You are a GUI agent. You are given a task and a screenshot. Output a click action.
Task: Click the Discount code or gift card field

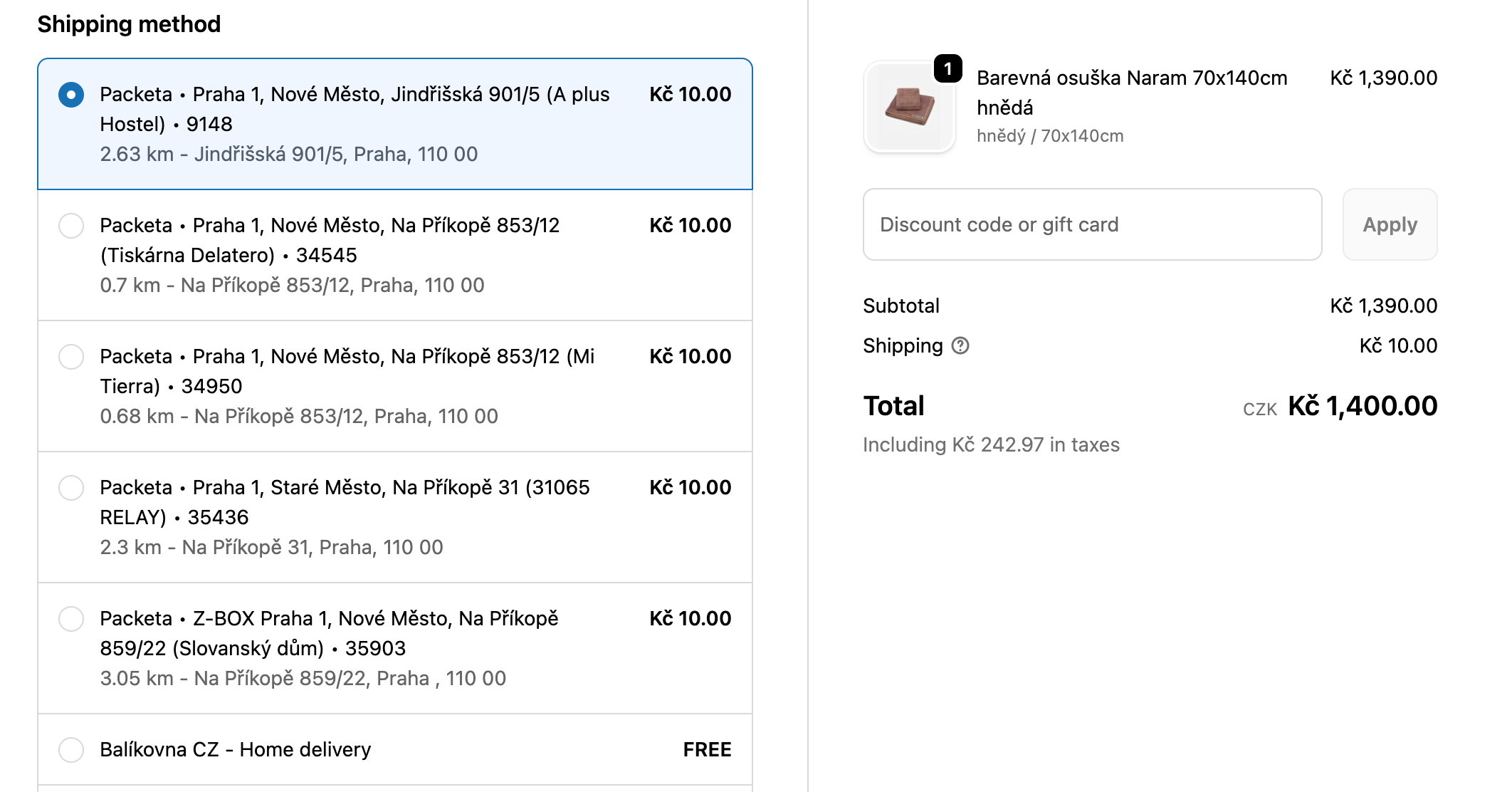coord(1092,225)
